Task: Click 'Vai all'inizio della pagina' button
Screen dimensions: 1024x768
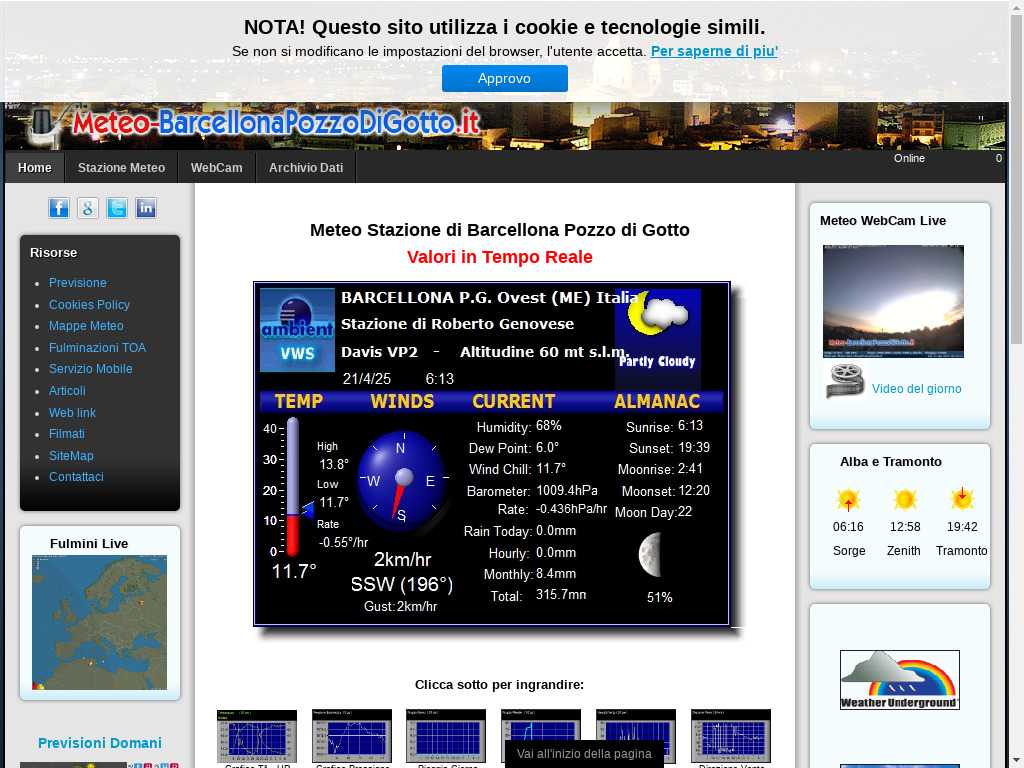Action: pos(584,754)
